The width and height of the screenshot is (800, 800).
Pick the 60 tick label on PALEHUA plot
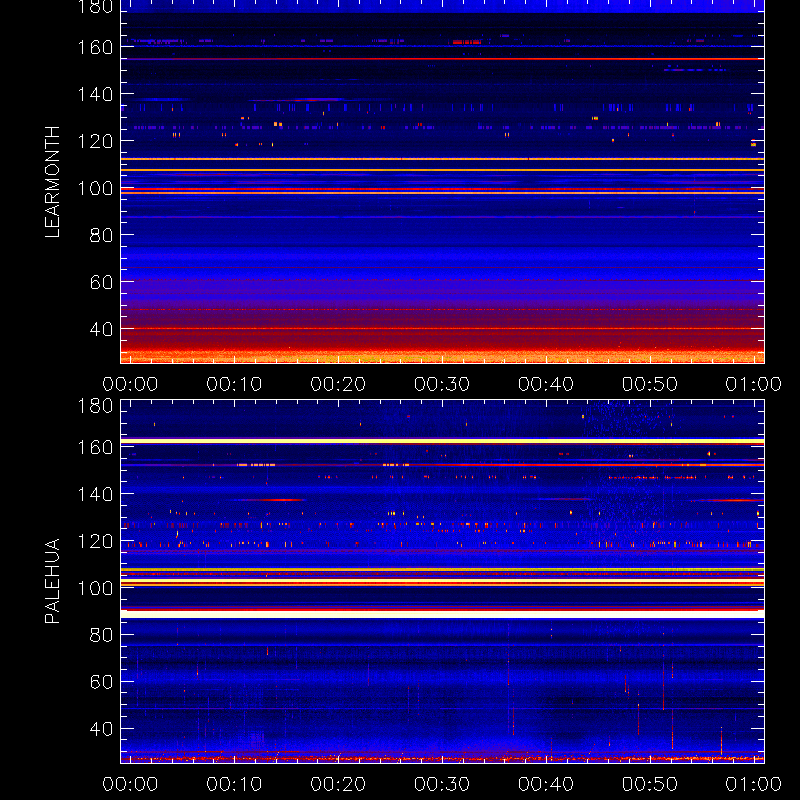(x=101, y=682)
